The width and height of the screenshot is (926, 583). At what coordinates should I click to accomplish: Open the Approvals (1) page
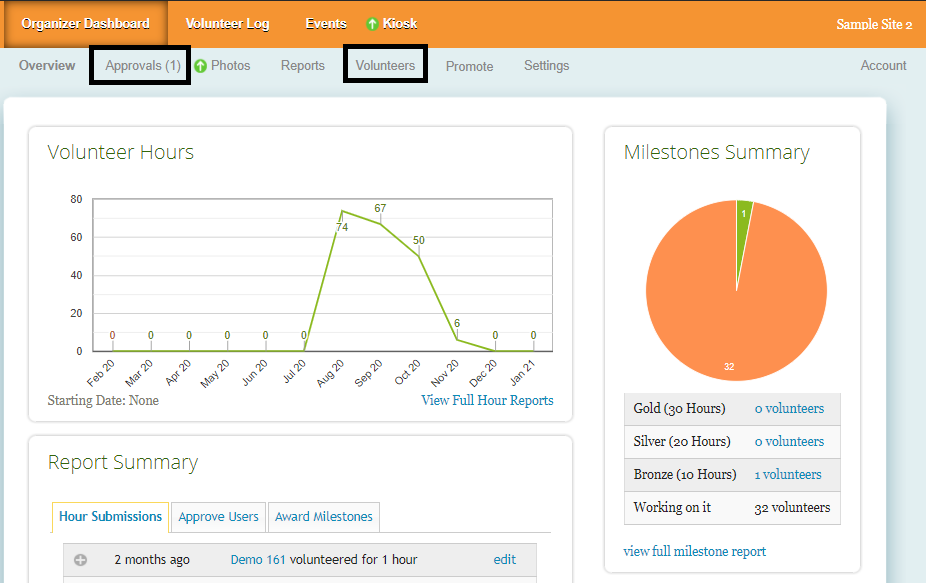pos(142,66)
